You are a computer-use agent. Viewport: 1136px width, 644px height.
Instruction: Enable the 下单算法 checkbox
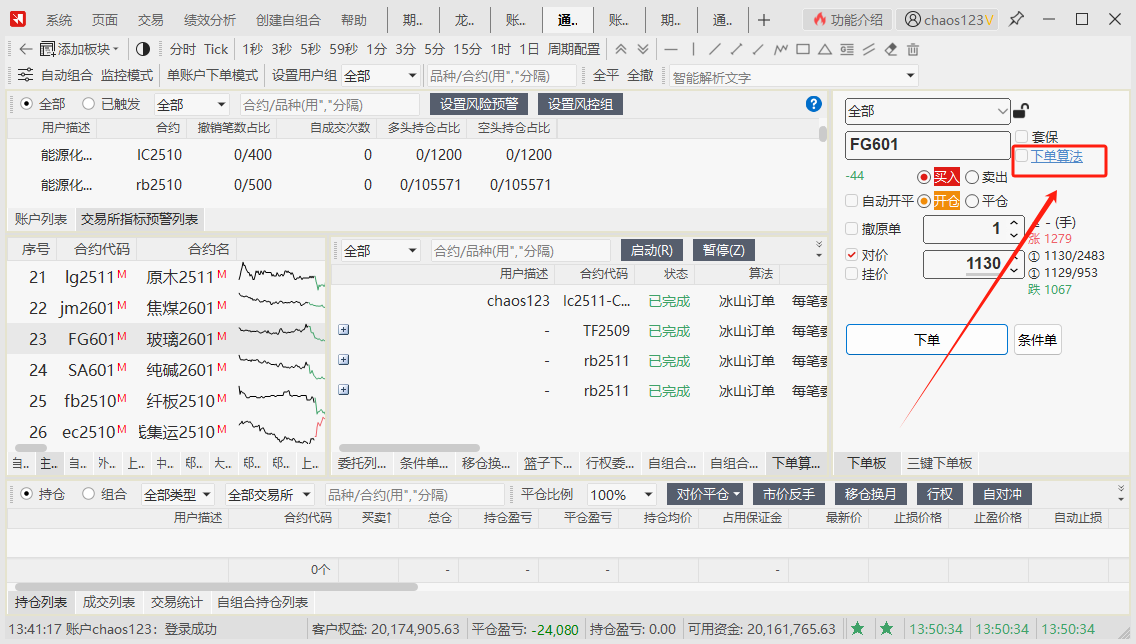[x=1022, y=156]
